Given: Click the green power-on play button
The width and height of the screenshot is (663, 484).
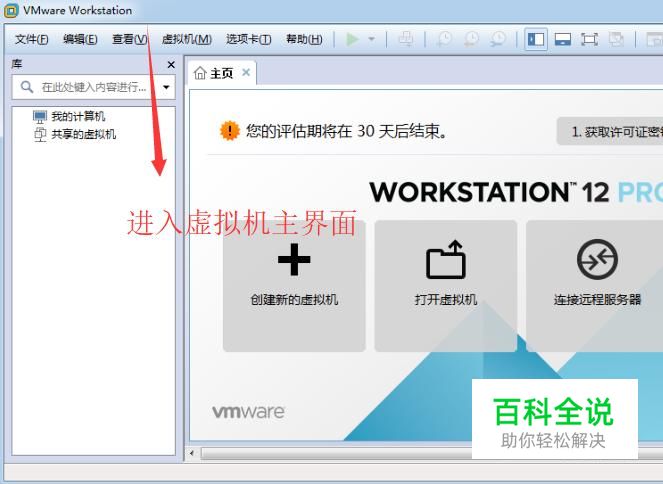Looking at the screenshot, I should 352,39.
